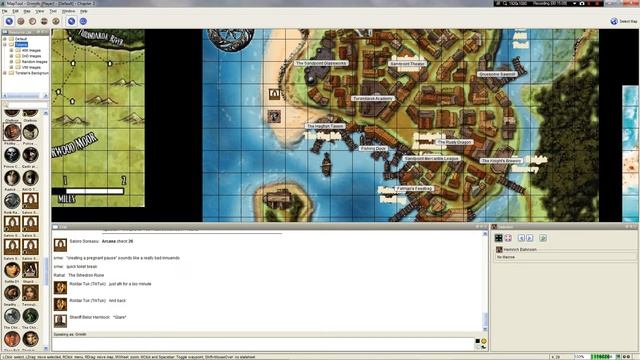640x360 pixels.
Task: Go to previous initiative with left arrow
Action: coord(521,238)
